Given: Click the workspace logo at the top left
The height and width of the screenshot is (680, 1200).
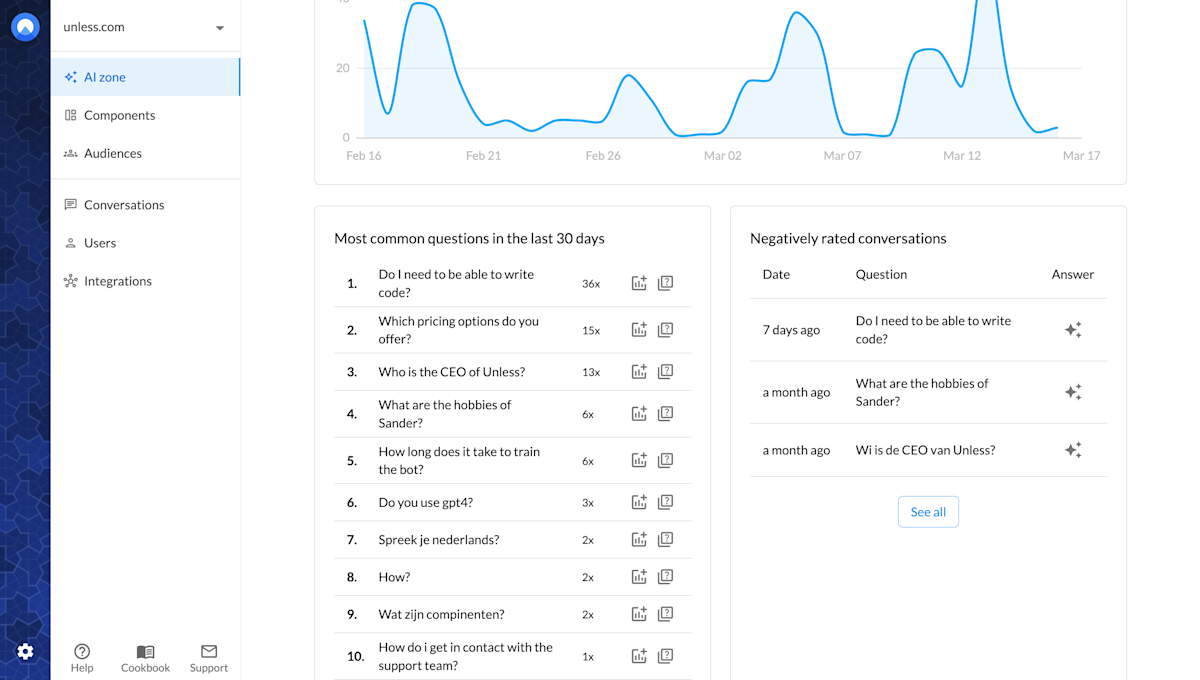Looking at the screenshot, I should tap(25, 26).
